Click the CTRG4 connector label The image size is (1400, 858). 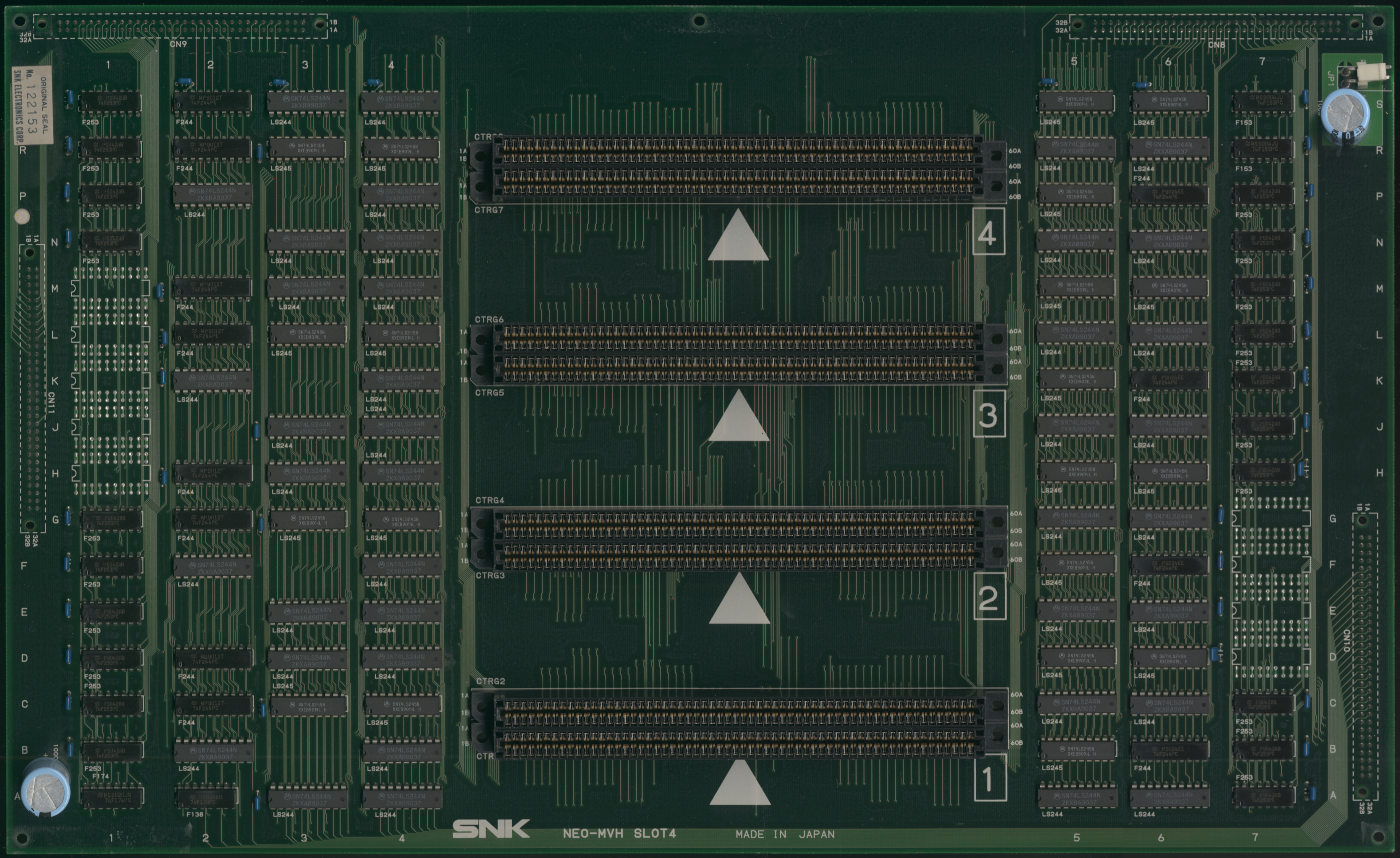[x=490, y=500]
